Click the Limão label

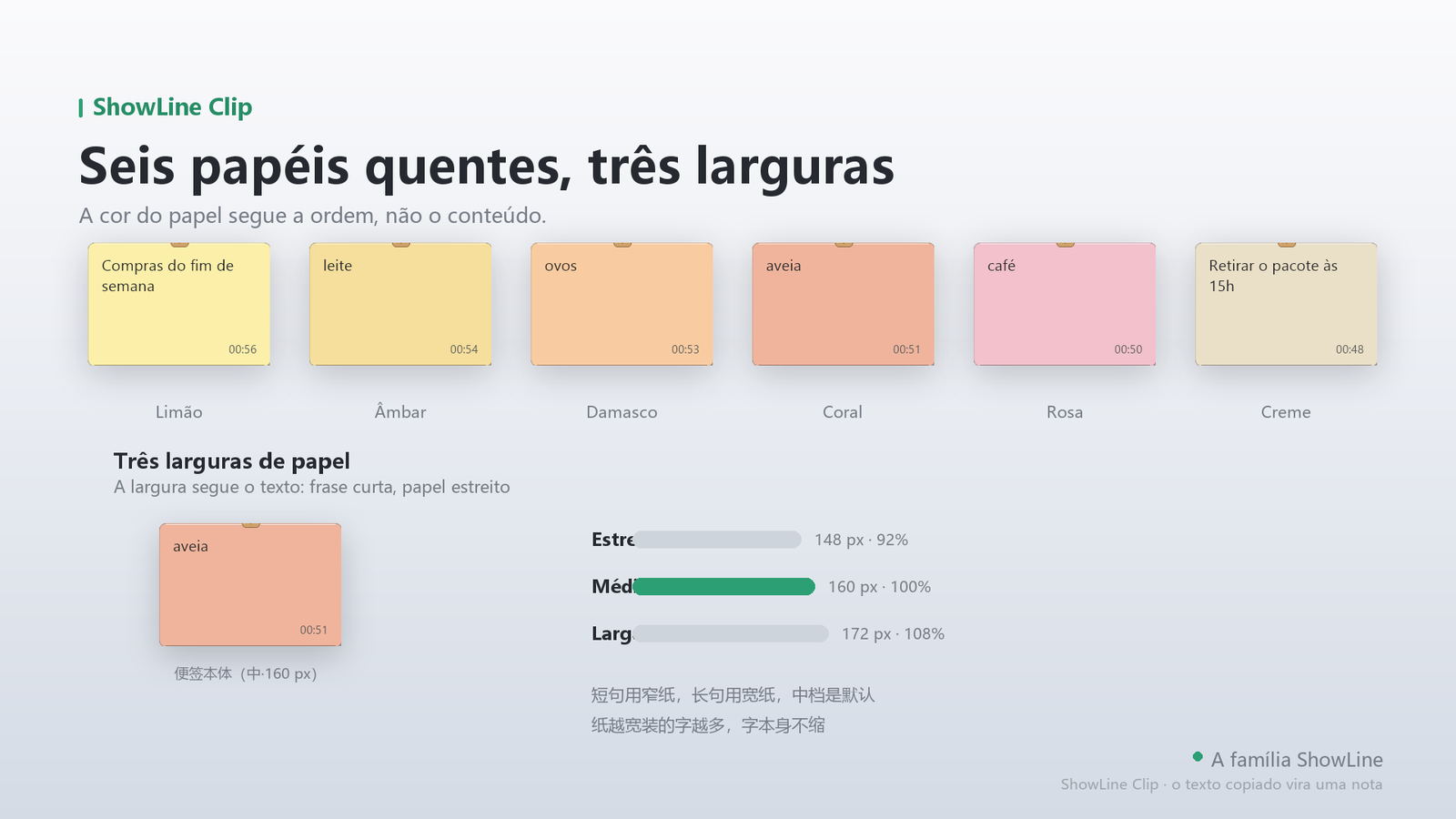[179, 412]
